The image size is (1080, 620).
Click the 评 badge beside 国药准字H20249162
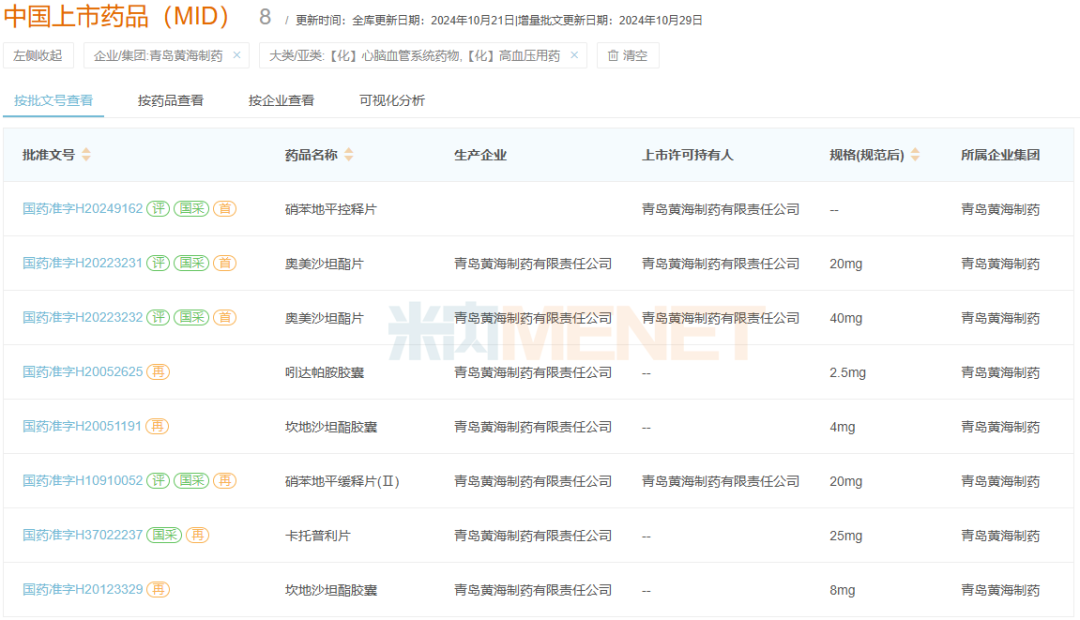pyautogui.click(x=157, y=209)
